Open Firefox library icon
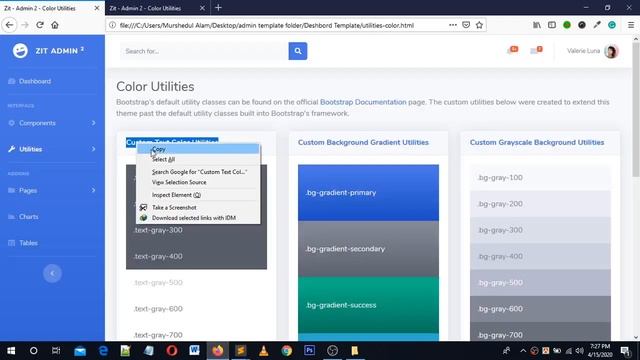Viewport: 640px width, 360px height. [x=537, y=25]
